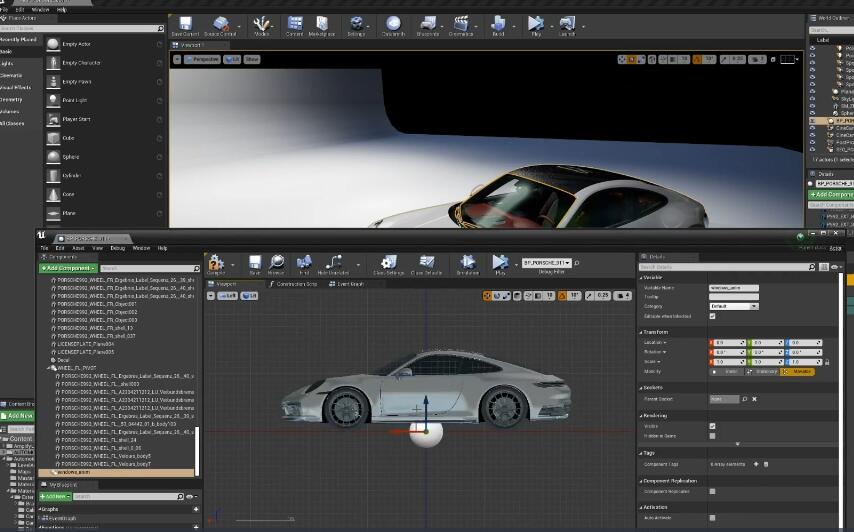
Task: Switch to Event Graph tab
Action: (x=346, y=284)
